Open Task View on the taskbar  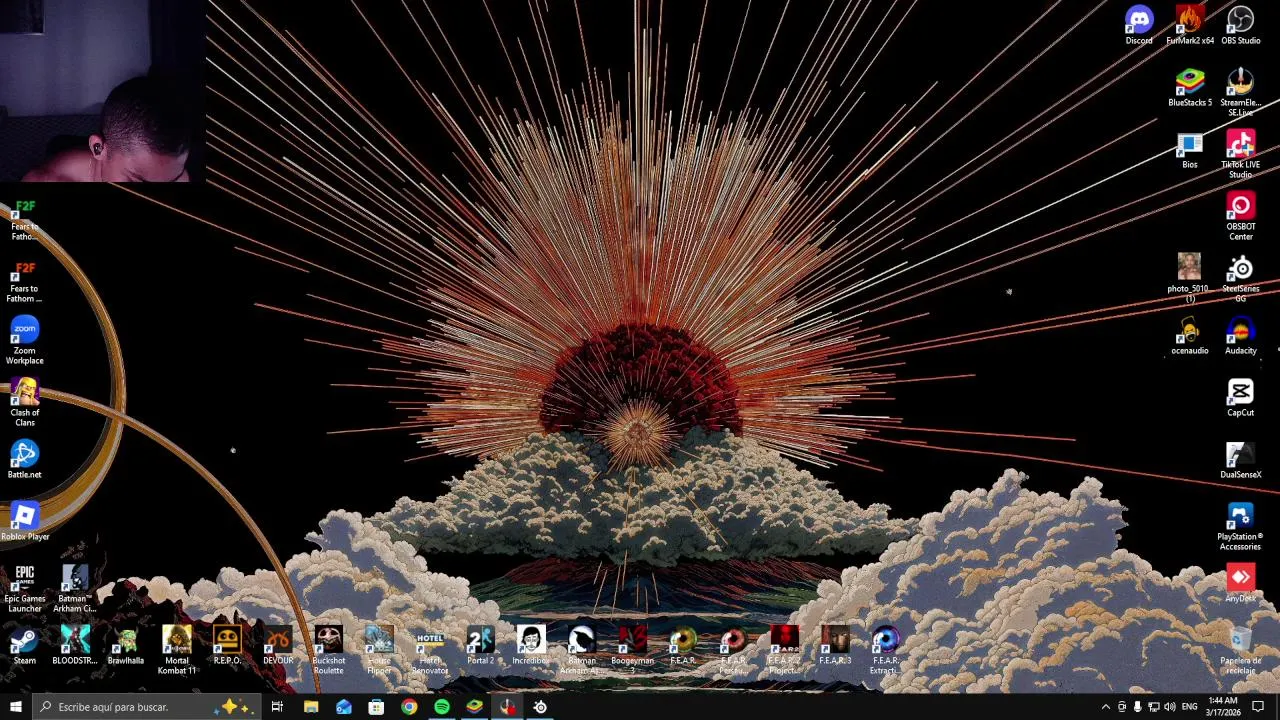tap(277, 707)
